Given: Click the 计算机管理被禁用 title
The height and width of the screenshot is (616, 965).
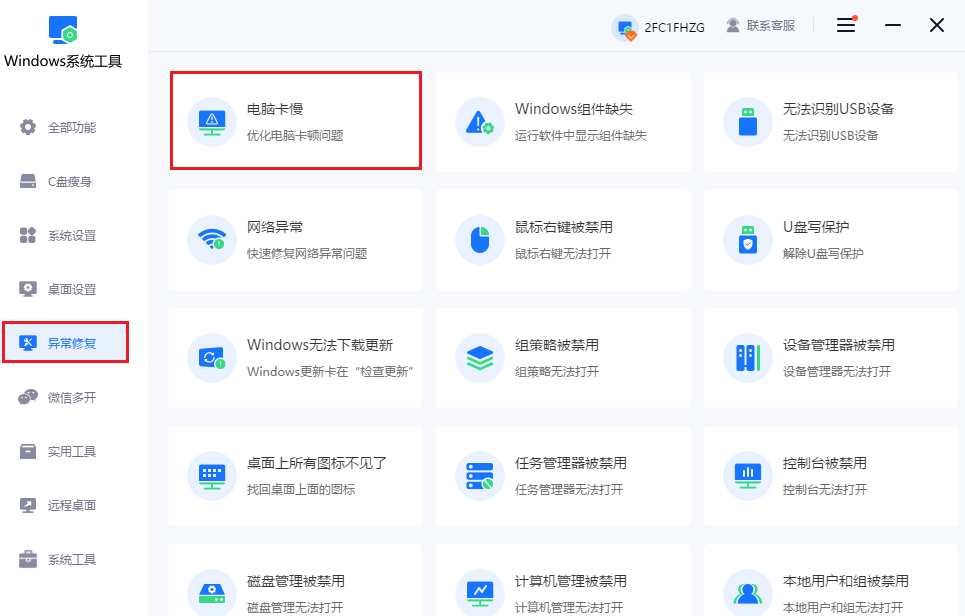Looking at the screenshot, I should [571, 581].
